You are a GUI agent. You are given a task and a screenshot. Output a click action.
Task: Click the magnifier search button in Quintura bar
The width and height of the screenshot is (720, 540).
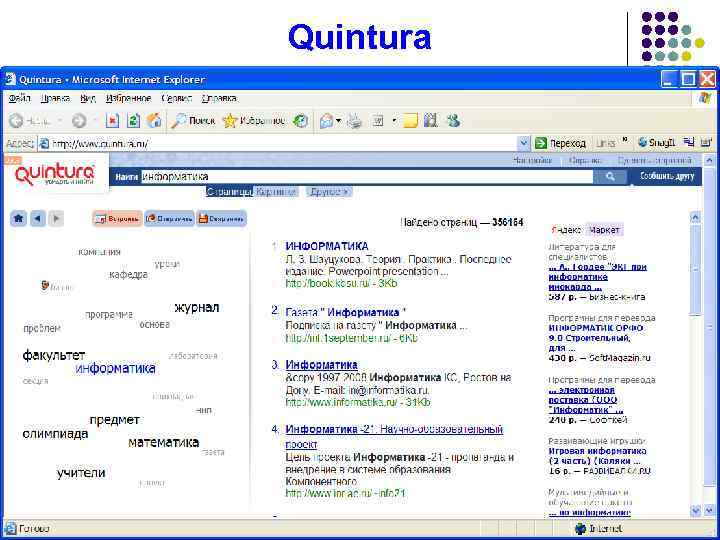tap(610, 176)
